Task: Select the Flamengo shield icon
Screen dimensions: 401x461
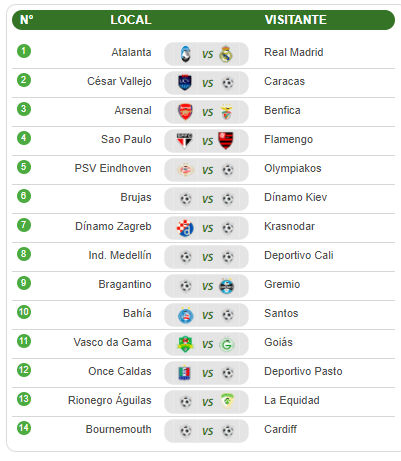Action: tap(226, 140)
